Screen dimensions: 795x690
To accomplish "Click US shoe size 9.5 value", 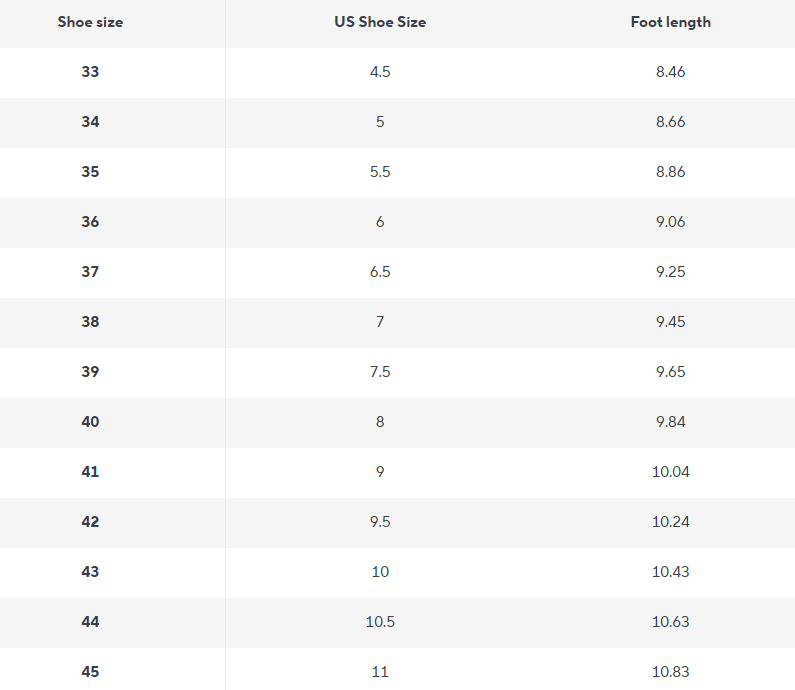I will point(380,522).
